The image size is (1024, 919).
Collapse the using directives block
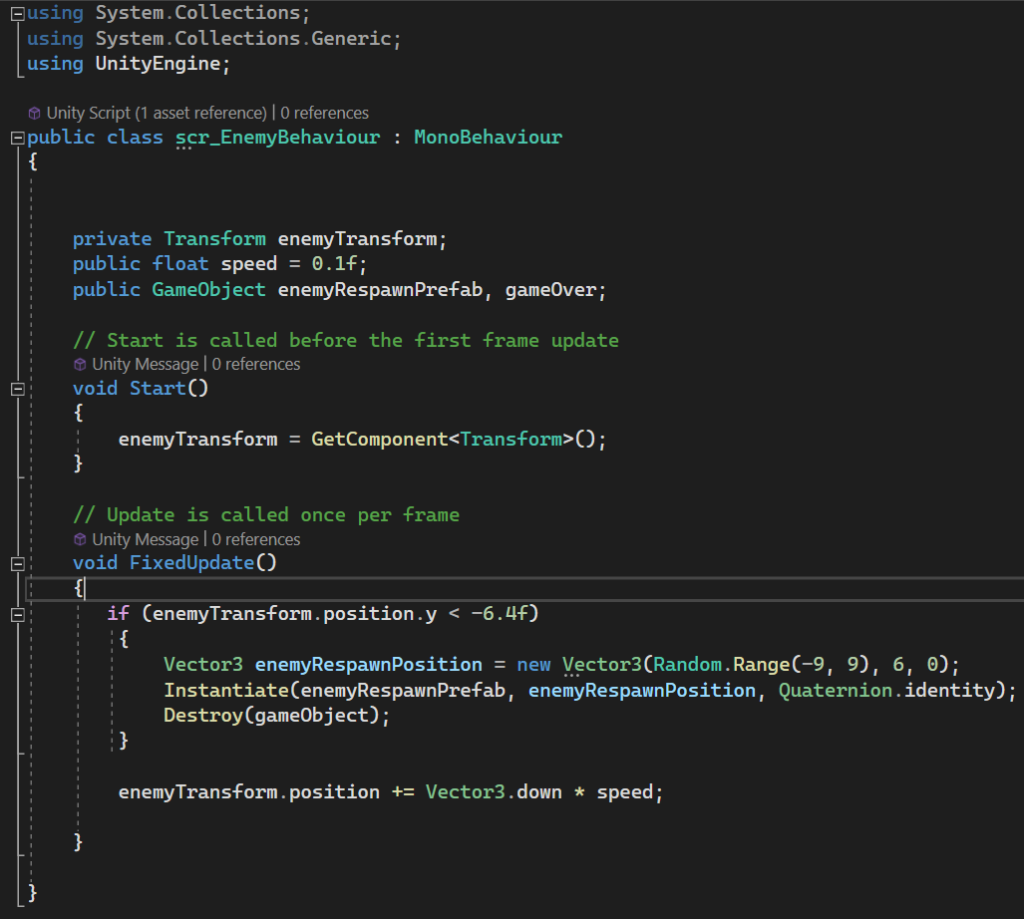16,13
